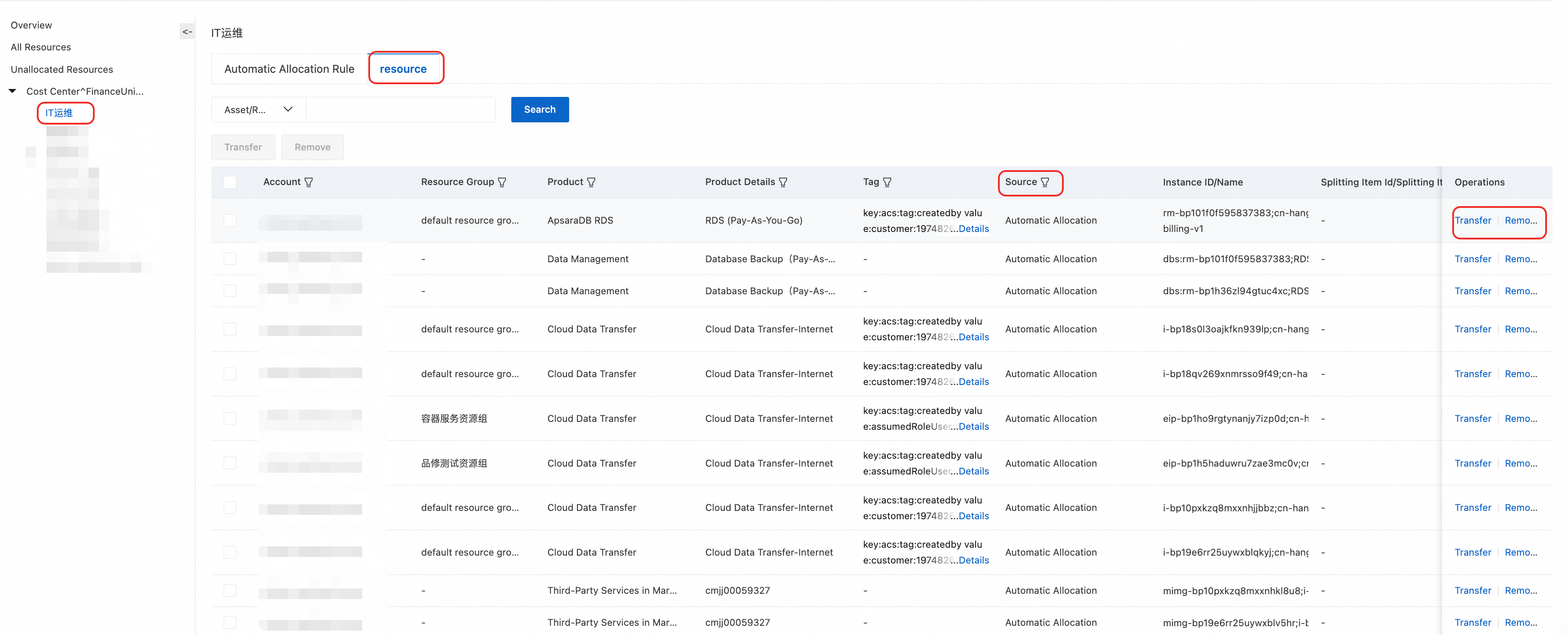Collapse sidebar with the arrow icon

coord(187,32)
